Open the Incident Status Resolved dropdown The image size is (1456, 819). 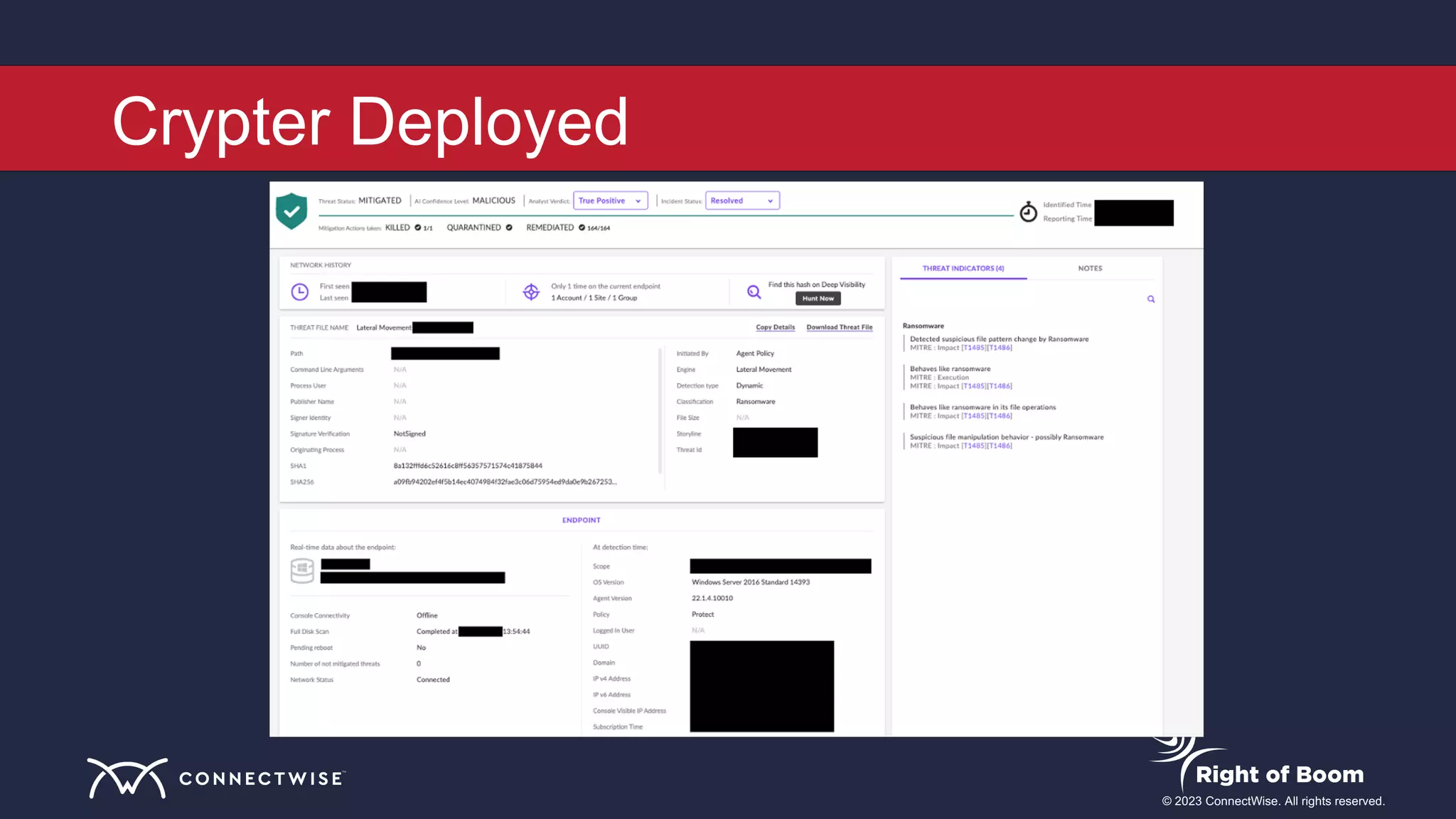click(742, 201)
